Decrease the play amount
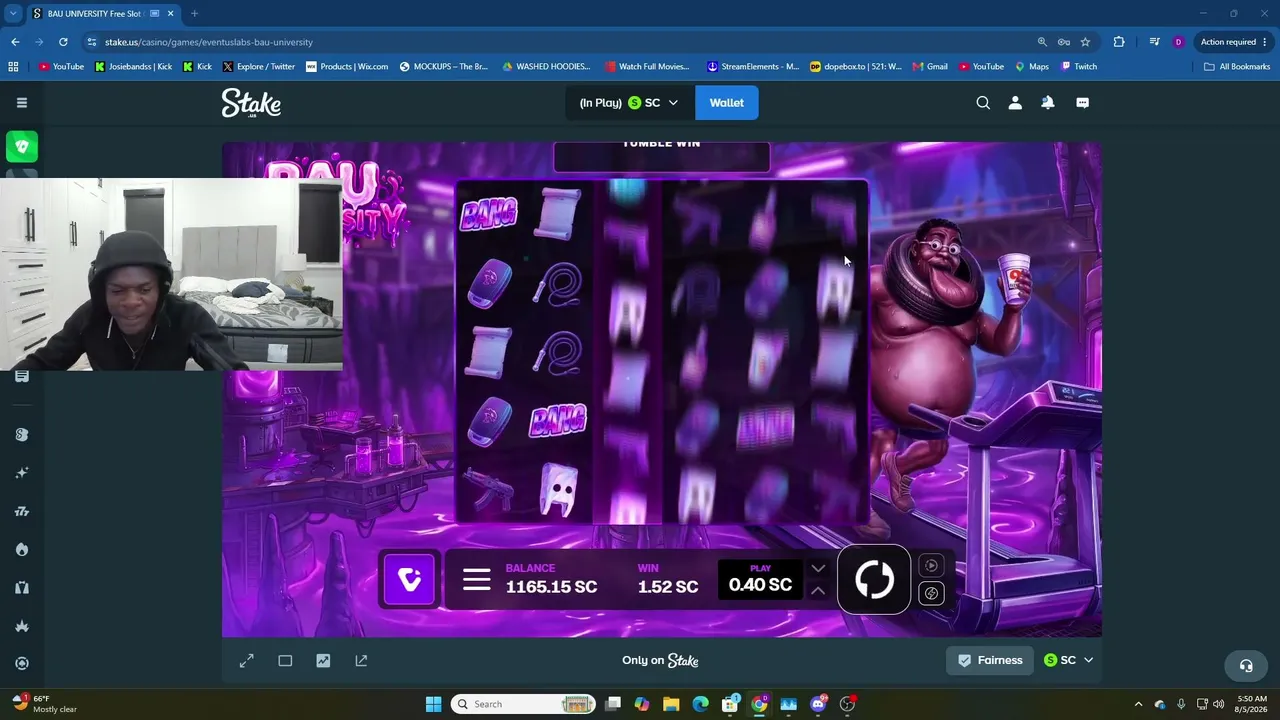The height and width of the screenshot is (720, 1280). (x=818, y=568)
